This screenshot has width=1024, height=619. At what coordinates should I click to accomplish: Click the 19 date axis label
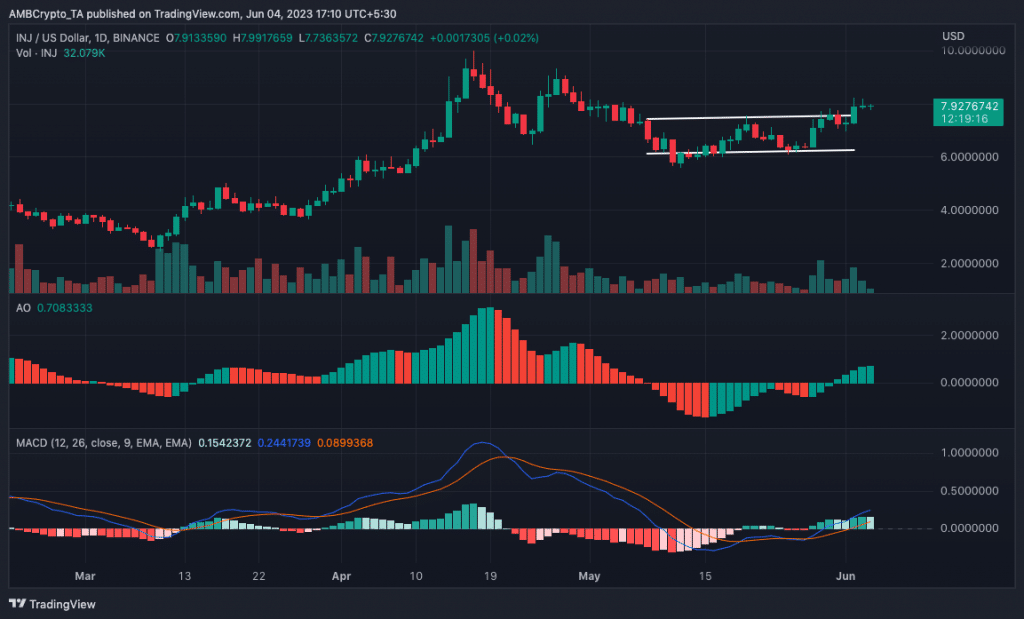[490, 576]
